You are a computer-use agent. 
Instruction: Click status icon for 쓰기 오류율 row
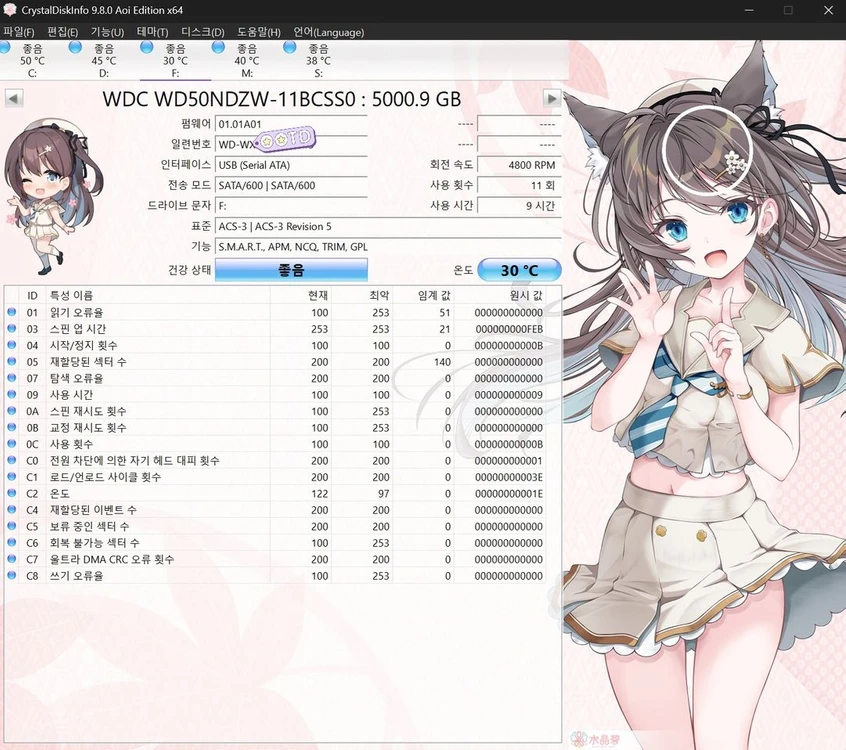click(12, 575)
